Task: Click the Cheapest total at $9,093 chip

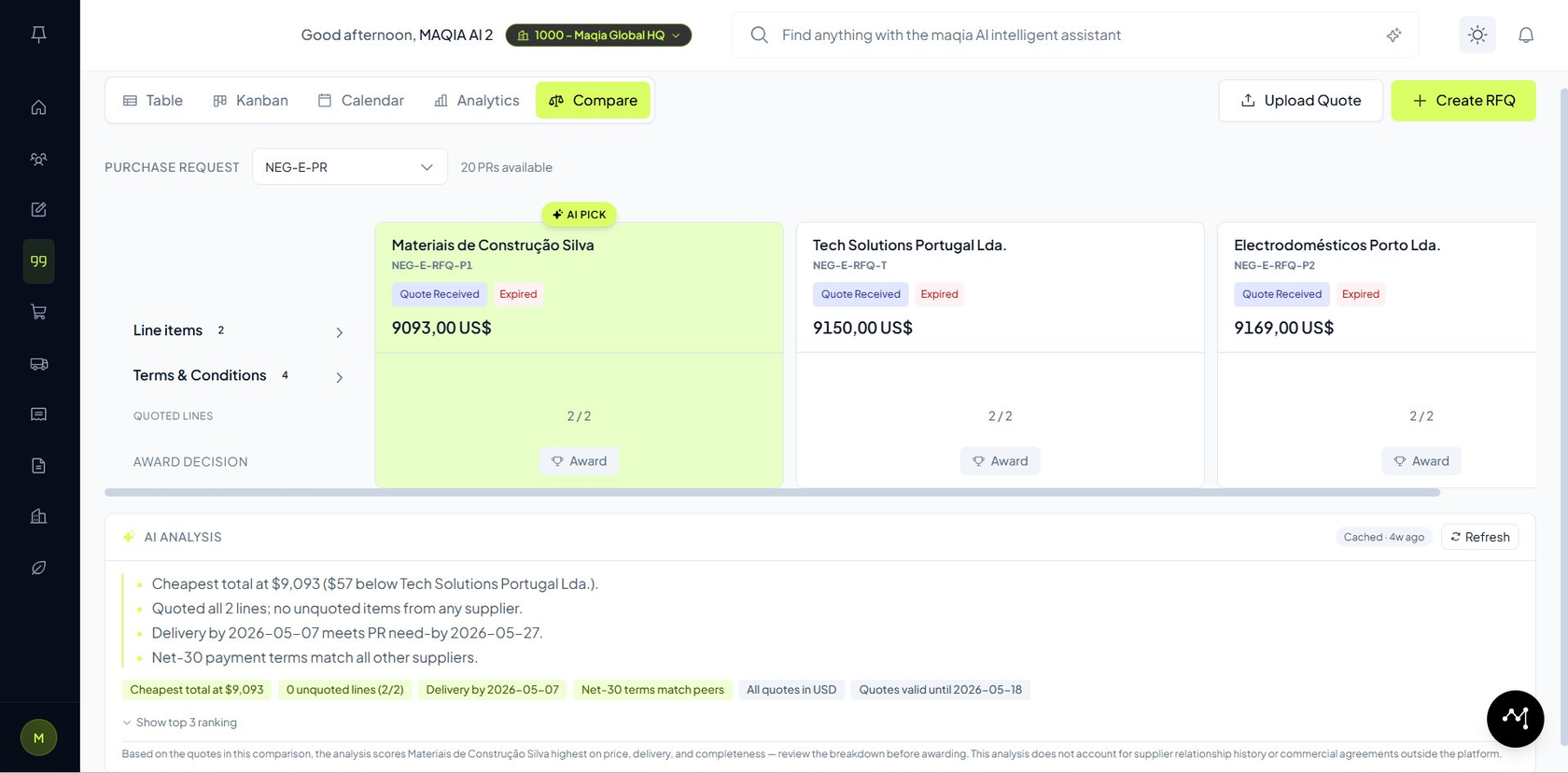Action: click(x=197, y=690)
